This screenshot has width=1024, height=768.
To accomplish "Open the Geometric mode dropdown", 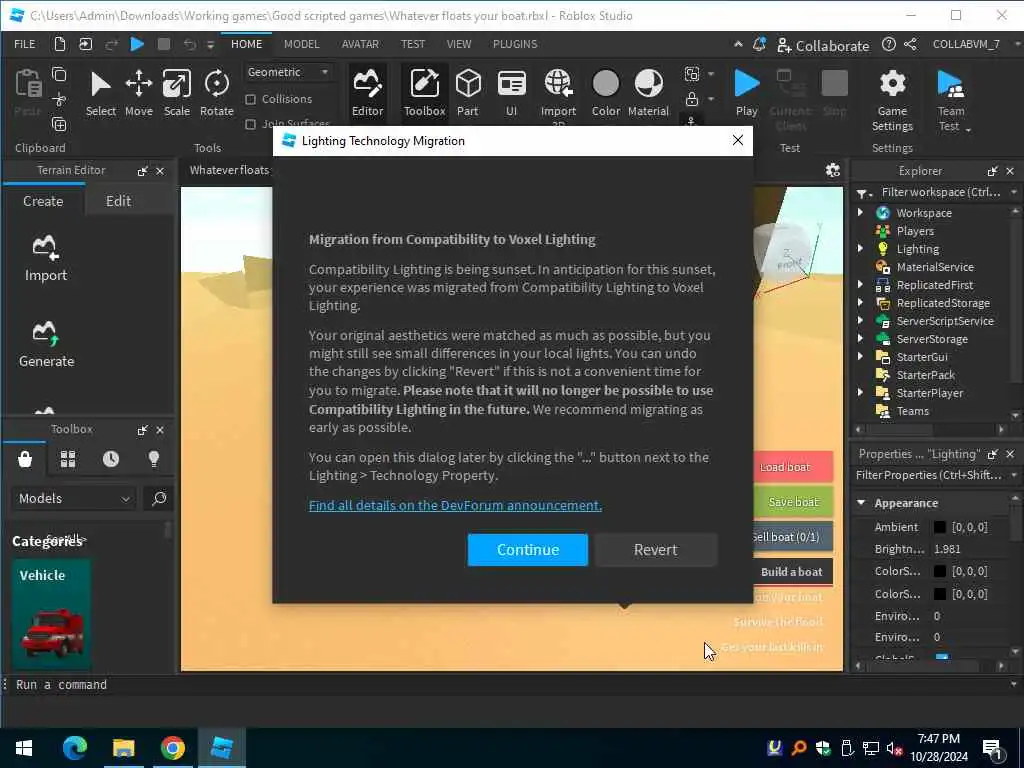I will point(287,72).
